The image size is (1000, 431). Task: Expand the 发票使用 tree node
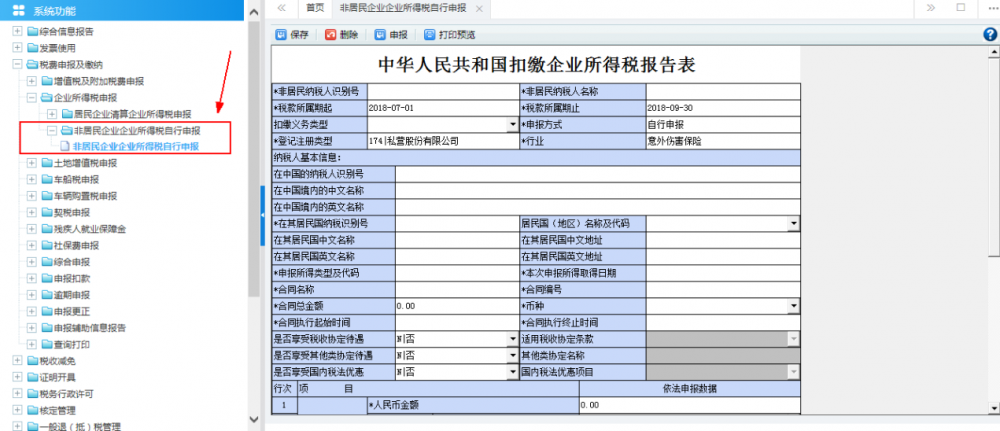click(x=17, y=48)
